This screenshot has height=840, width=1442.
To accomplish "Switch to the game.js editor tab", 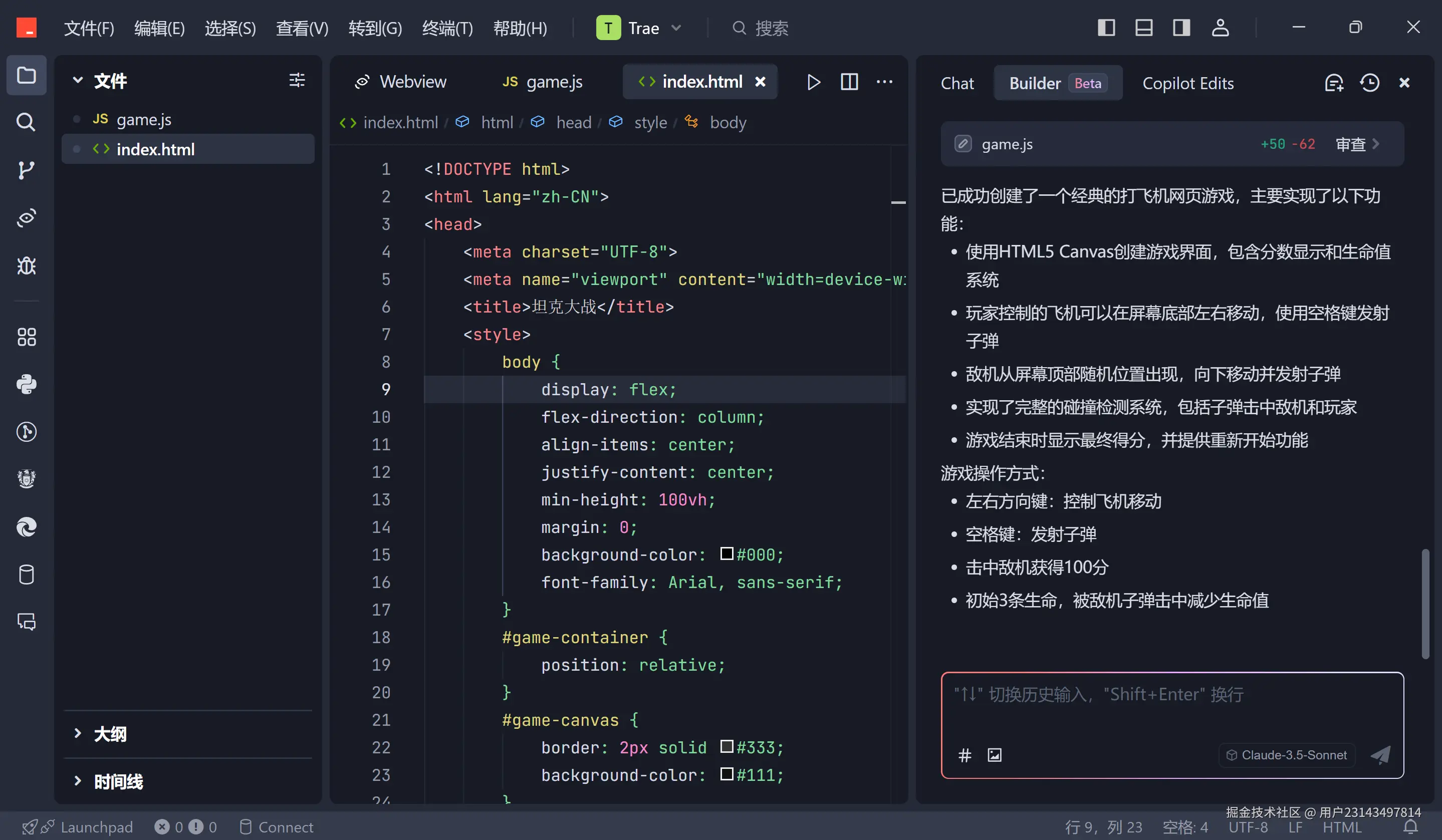I will [543, 83].
